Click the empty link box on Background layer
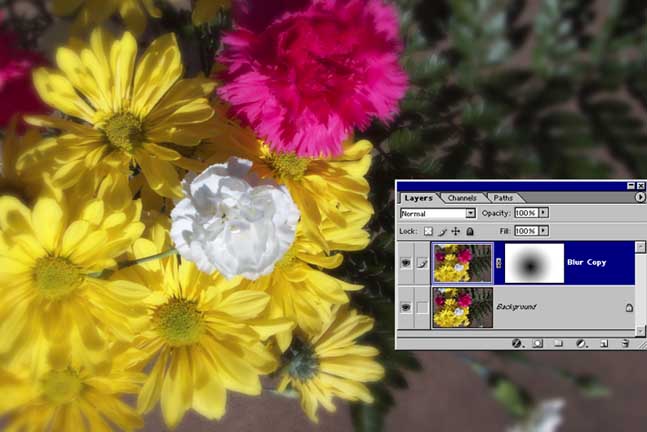Viewport: 647px width, 432px height. [422, 307]
